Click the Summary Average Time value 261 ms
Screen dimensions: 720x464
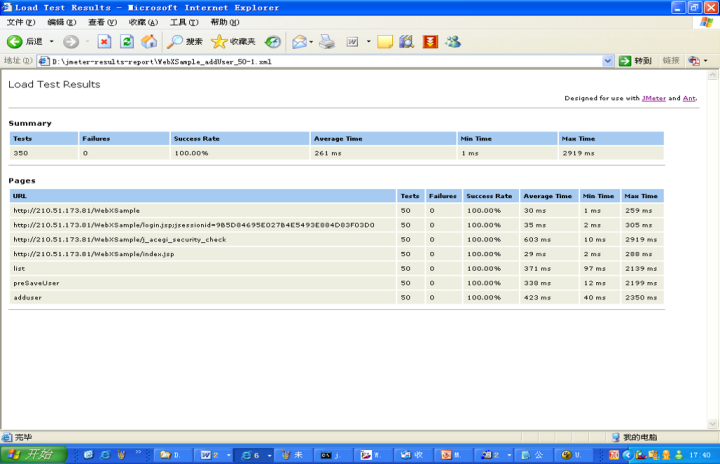pyautogui.click(x=328, y=153)
